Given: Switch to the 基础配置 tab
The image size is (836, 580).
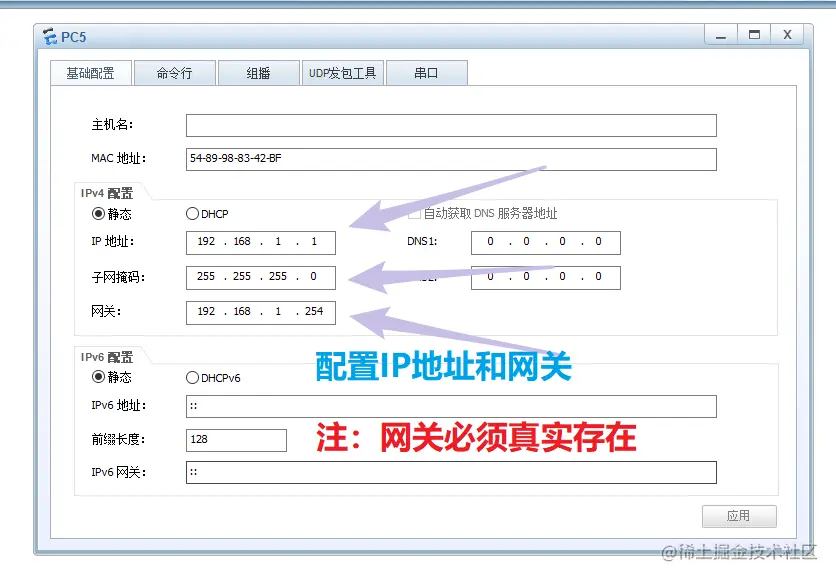Looking at the screenshot, I should tap(91, 73).
